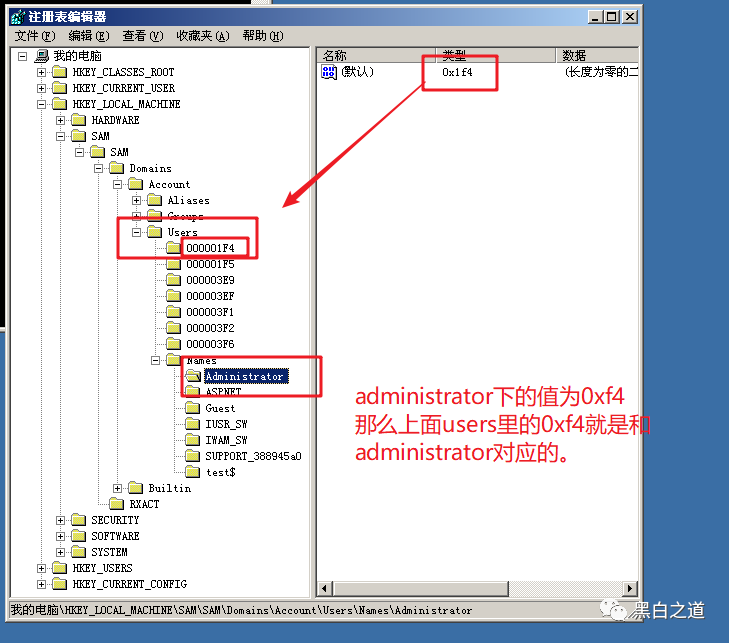The image size is (729, 643).
Task: Open the 收藏夹(A) menu
Action: [x=202, y=36]
